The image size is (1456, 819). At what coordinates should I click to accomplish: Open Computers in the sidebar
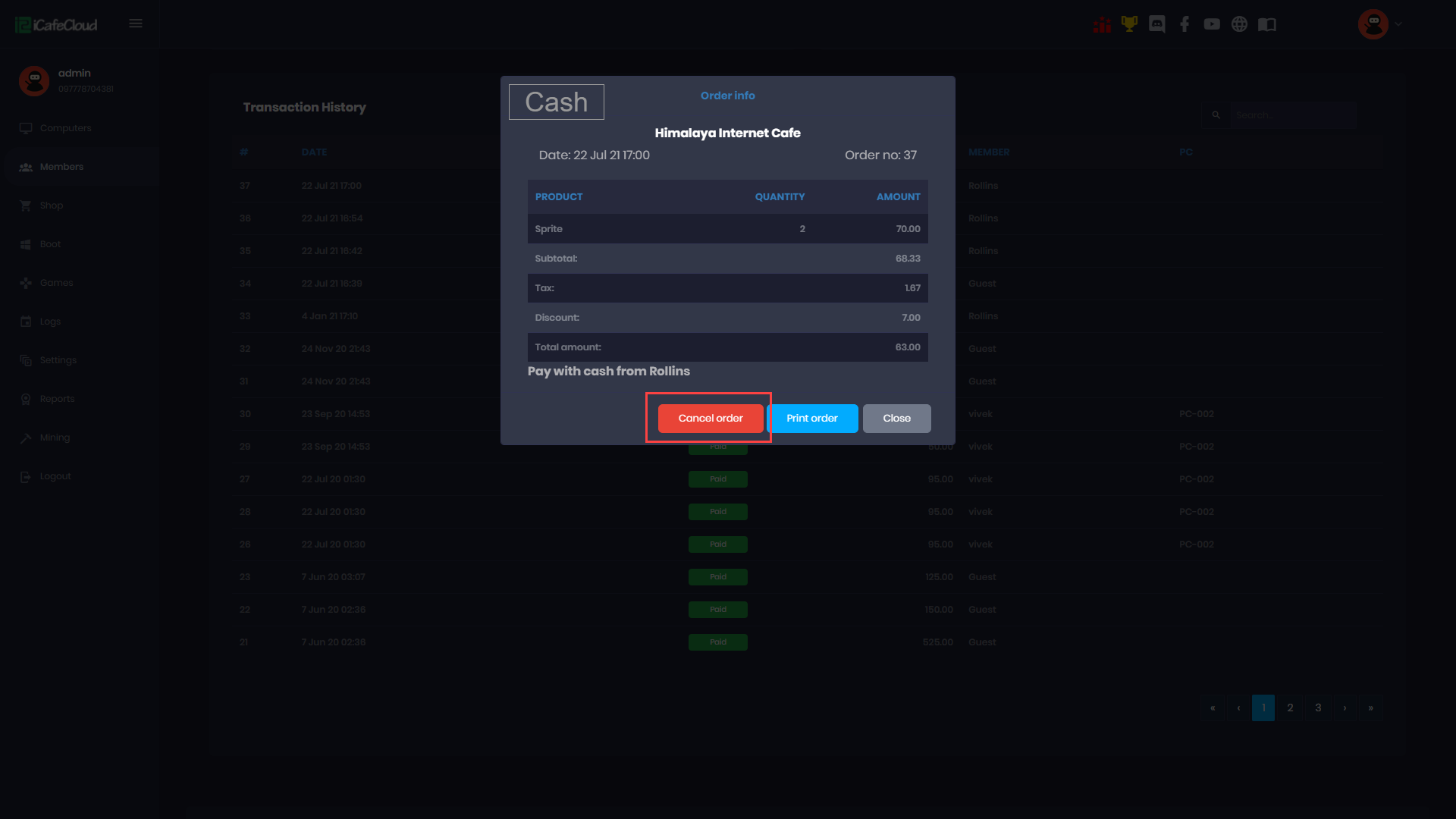tap(65, 128)
